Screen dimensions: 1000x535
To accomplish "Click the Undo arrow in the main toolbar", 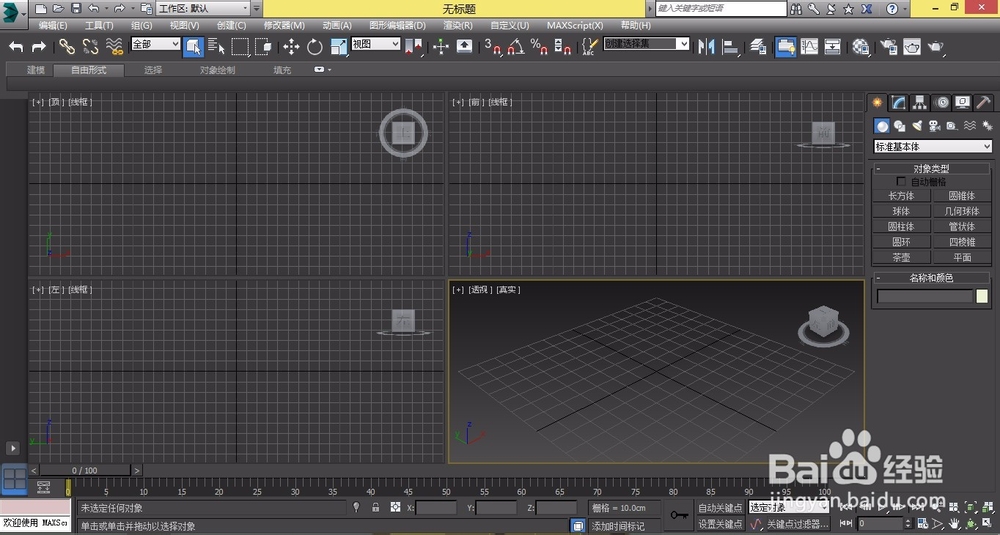I will pos(17,46).
